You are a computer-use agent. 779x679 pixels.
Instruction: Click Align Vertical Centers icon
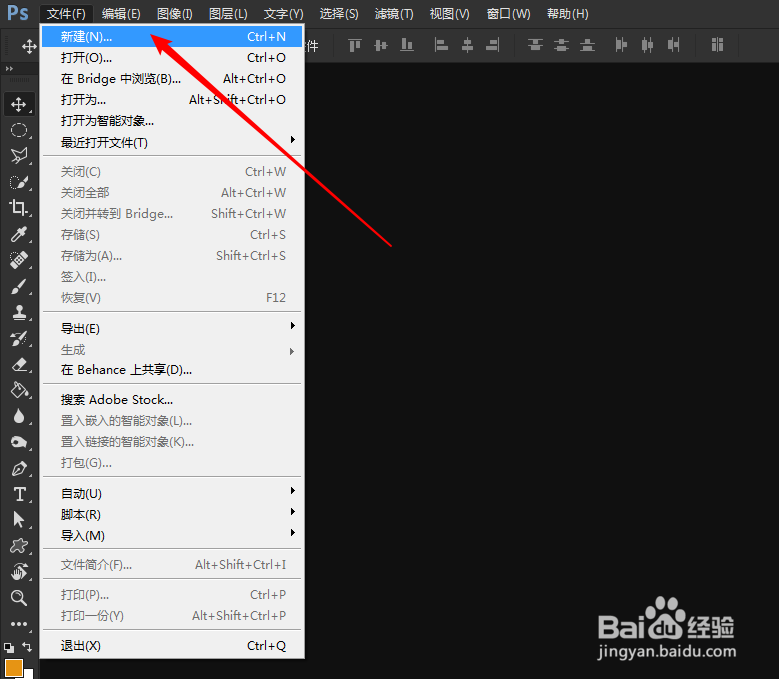[x=381, y=45]
